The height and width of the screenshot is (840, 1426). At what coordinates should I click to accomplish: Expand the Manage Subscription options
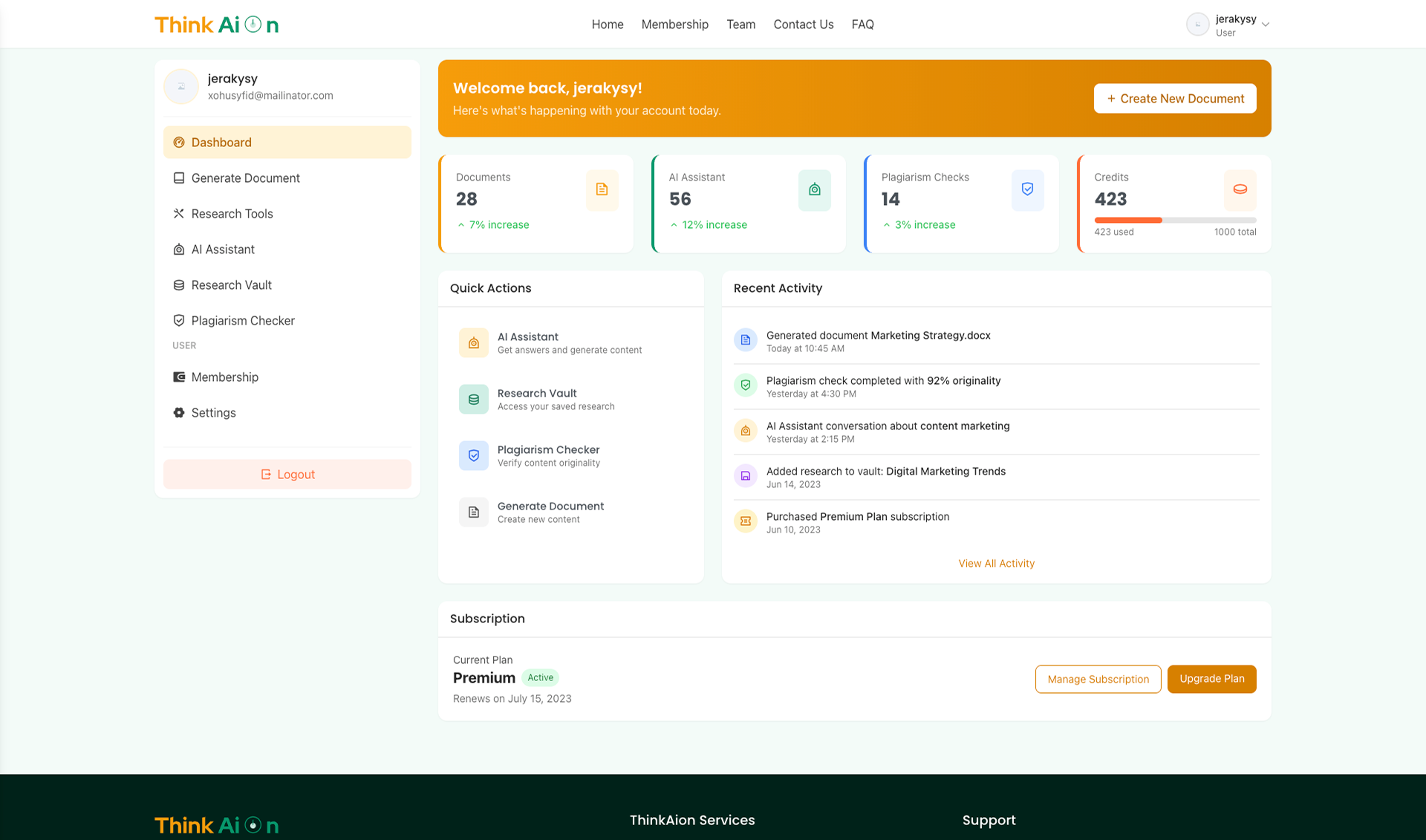pos(1098,679)
